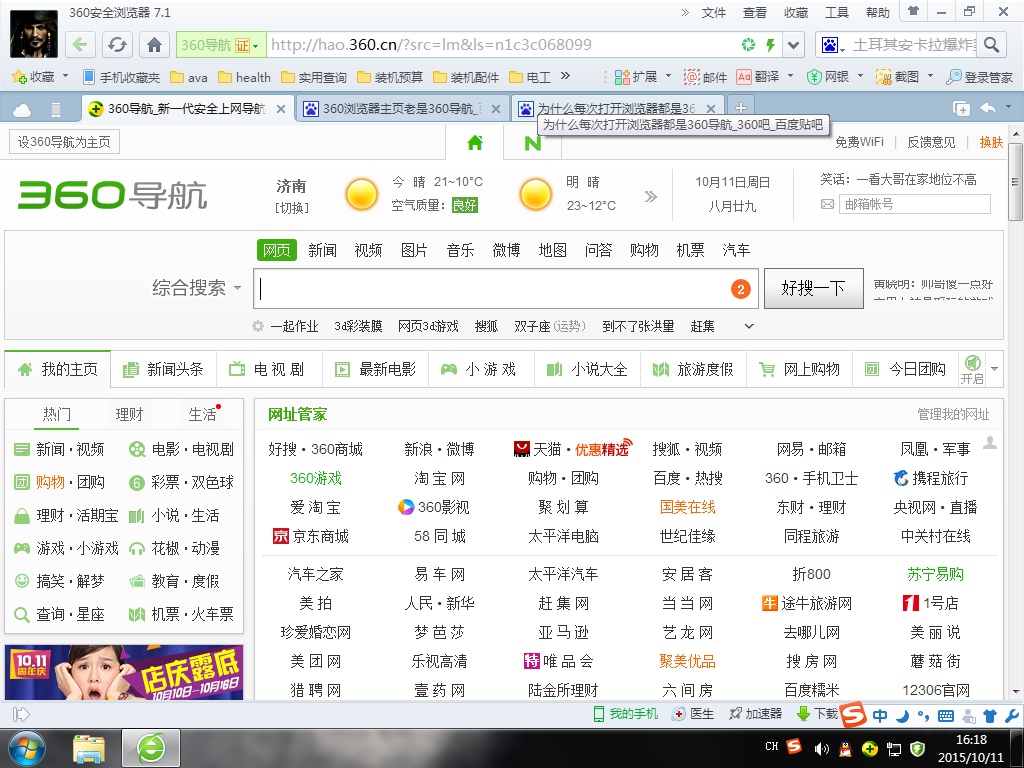
Task: Click the search magnifier in toolbar
Action: click(991, 44)
